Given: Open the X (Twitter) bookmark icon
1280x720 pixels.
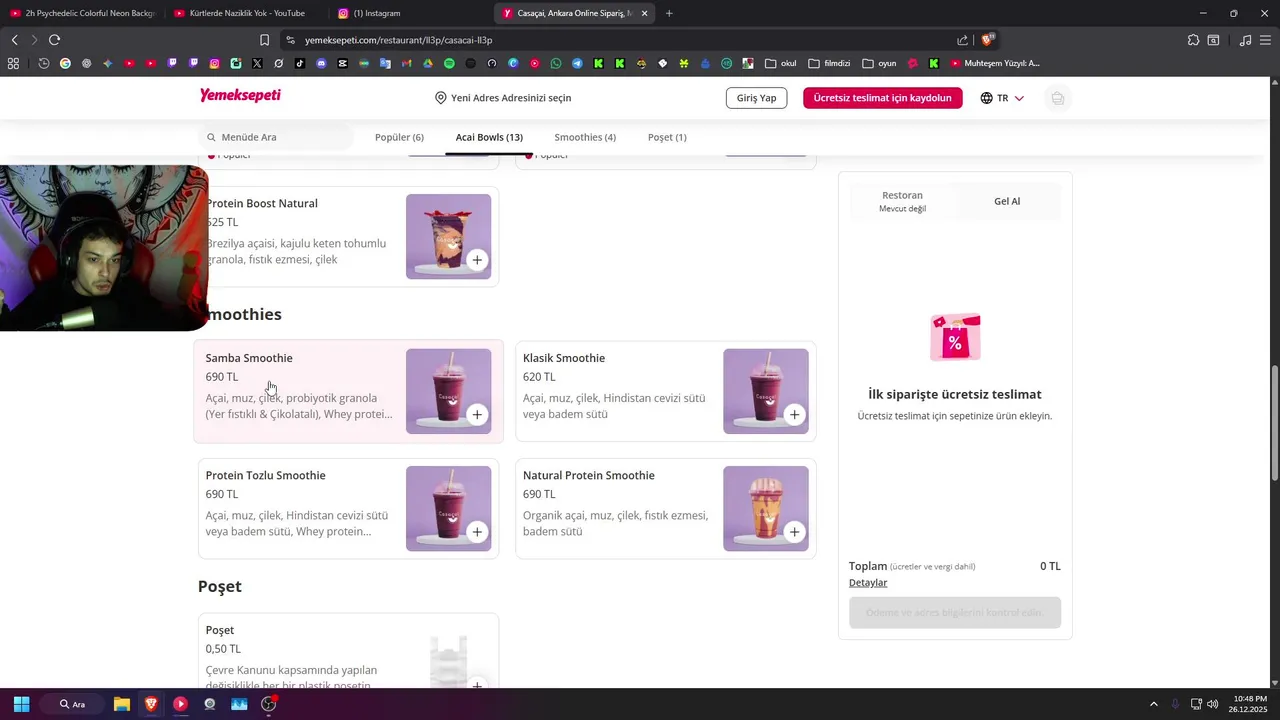Looking at the screenshot, I should pyautogui.click(x=257, y=63).
